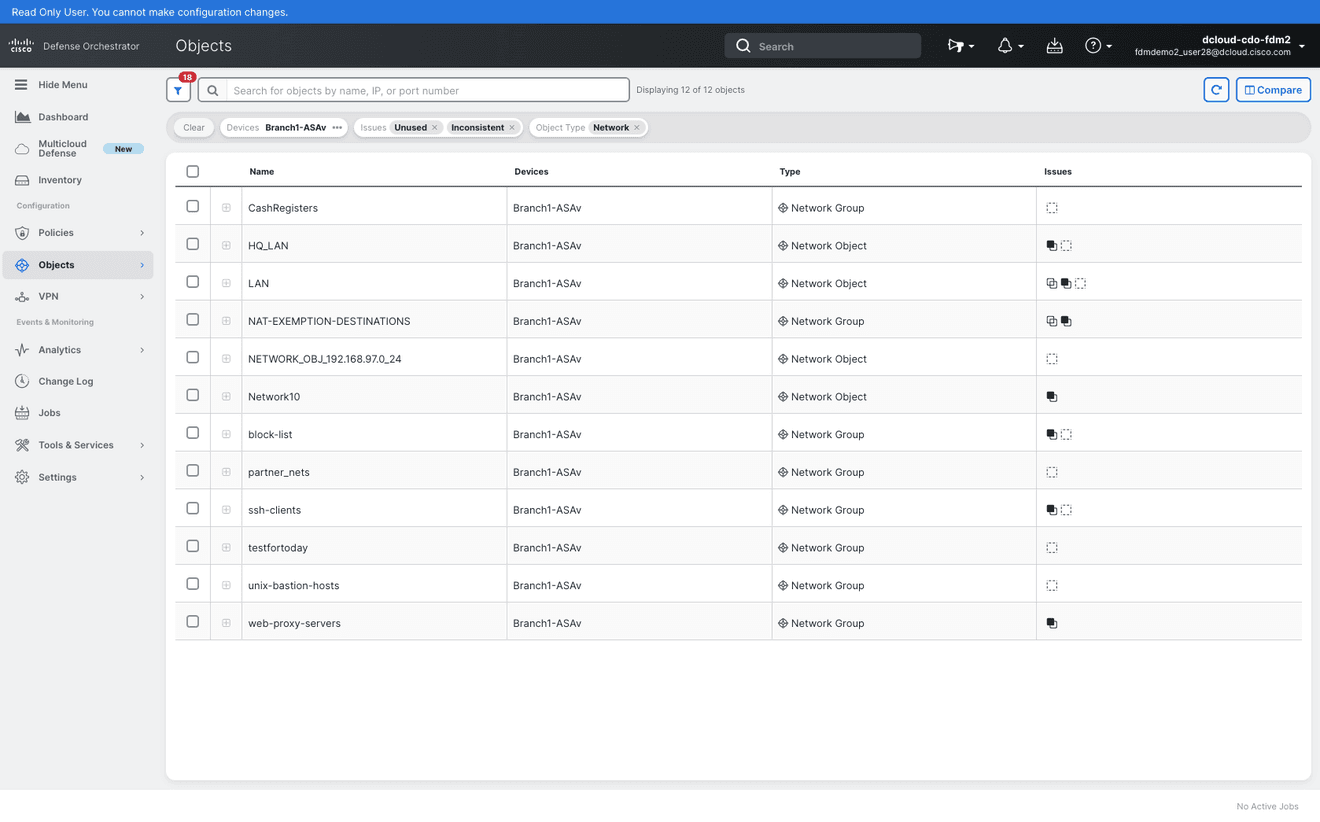This screenshot has width=1320, height=822.
Task: Click the network type icon for HQ_LAN
Action: [x=783, y=246]
